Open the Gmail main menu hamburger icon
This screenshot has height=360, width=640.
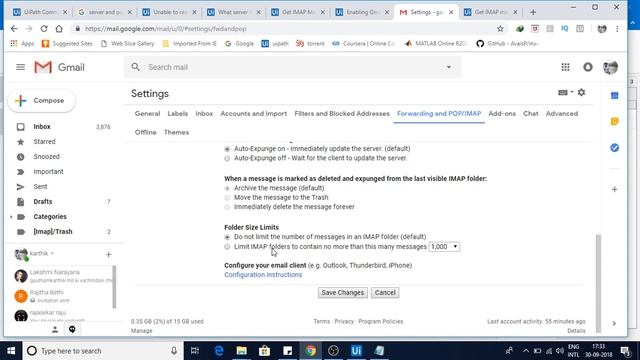point(20,67)
